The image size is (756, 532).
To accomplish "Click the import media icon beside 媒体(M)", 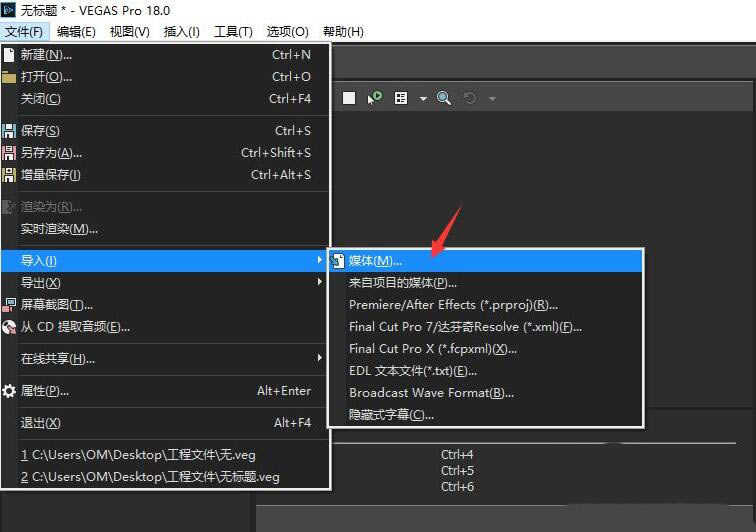I will click(338, 261).
